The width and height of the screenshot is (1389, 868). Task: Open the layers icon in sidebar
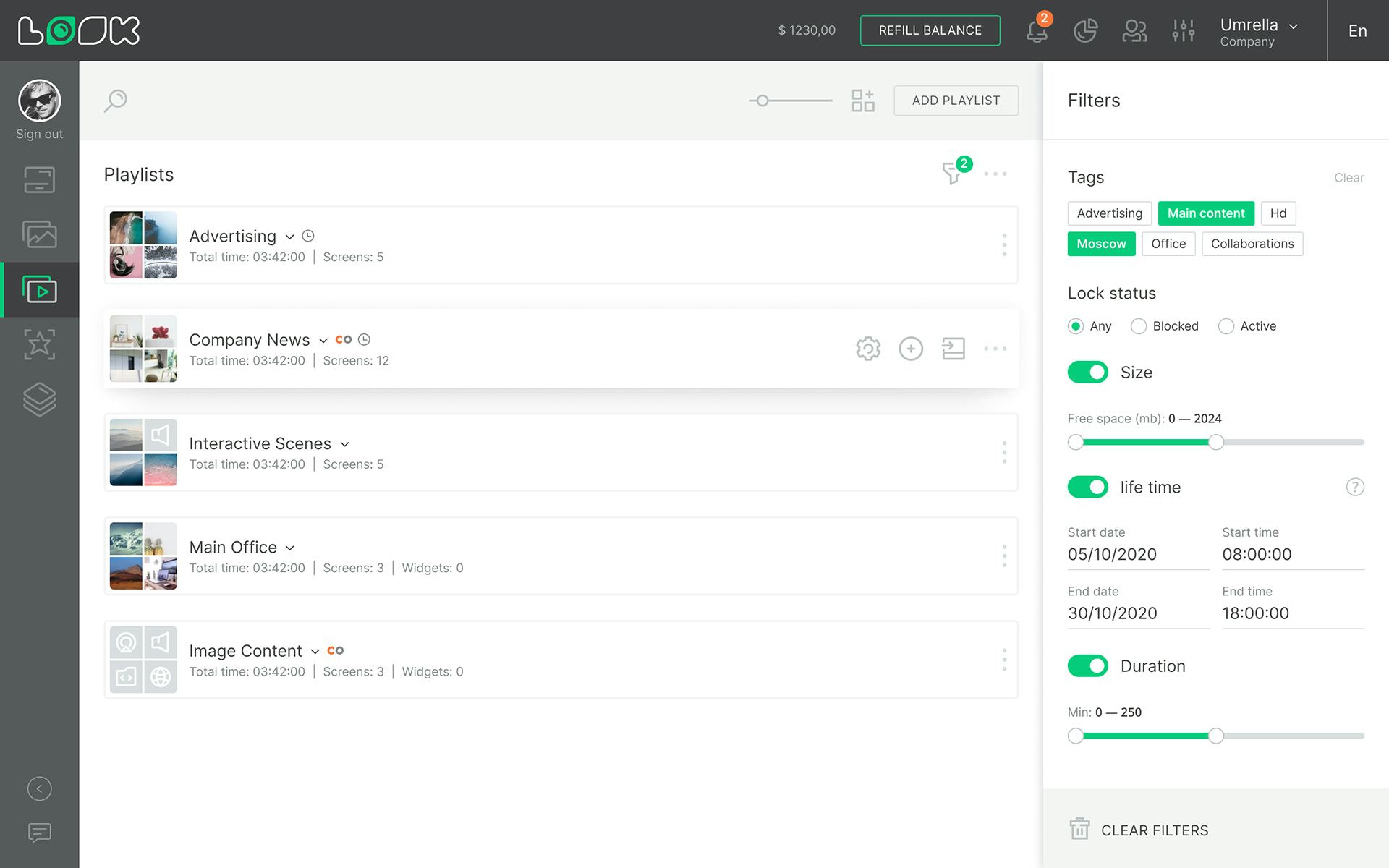pyautogui.click(x=40, y=399)
